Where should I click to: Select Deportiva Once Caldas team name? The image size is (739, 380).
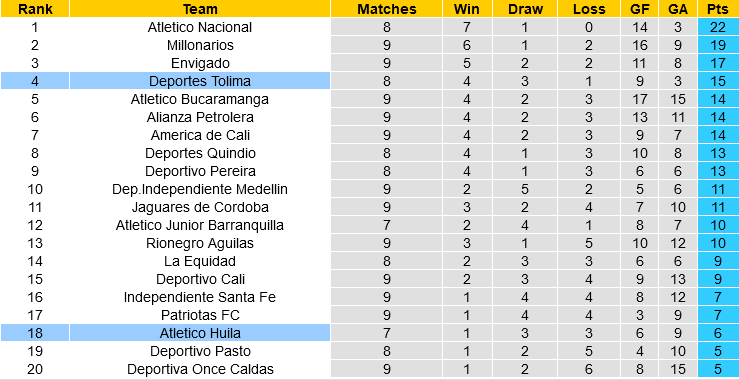(200, 369)
